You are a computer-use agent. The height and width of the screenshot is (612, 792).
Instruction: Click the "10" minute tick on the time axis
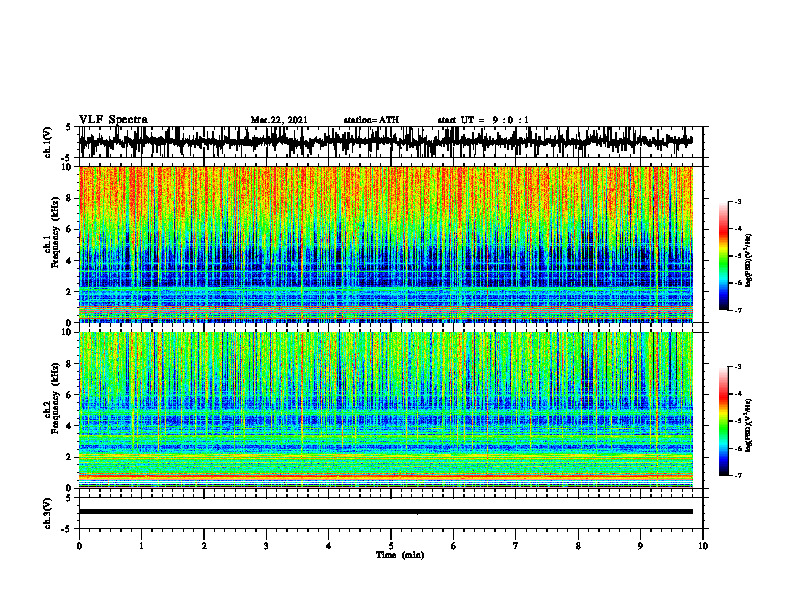(703, 546)
